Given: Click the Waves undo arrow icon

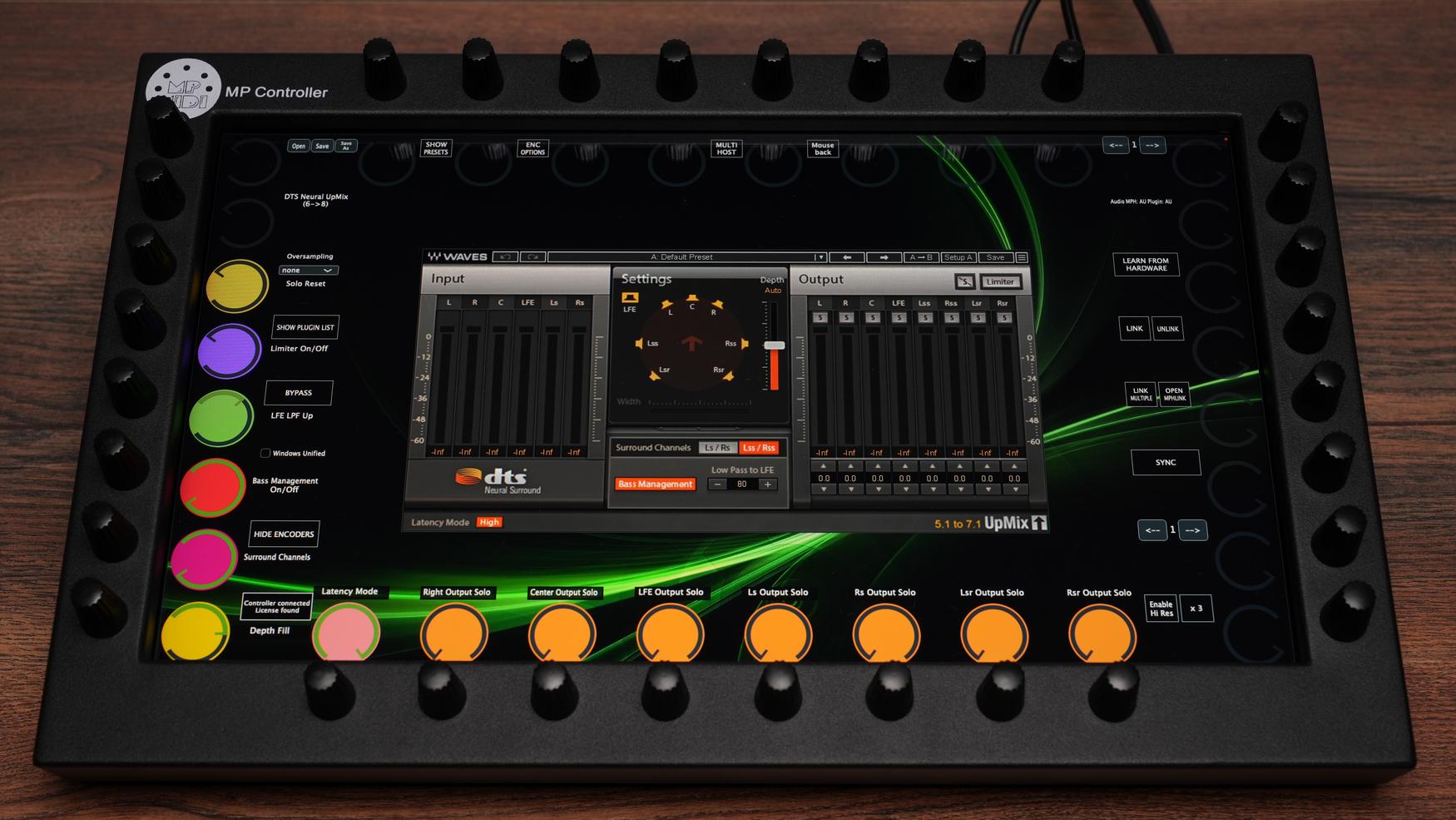Looking at the screenshot, I should (505, 257).
